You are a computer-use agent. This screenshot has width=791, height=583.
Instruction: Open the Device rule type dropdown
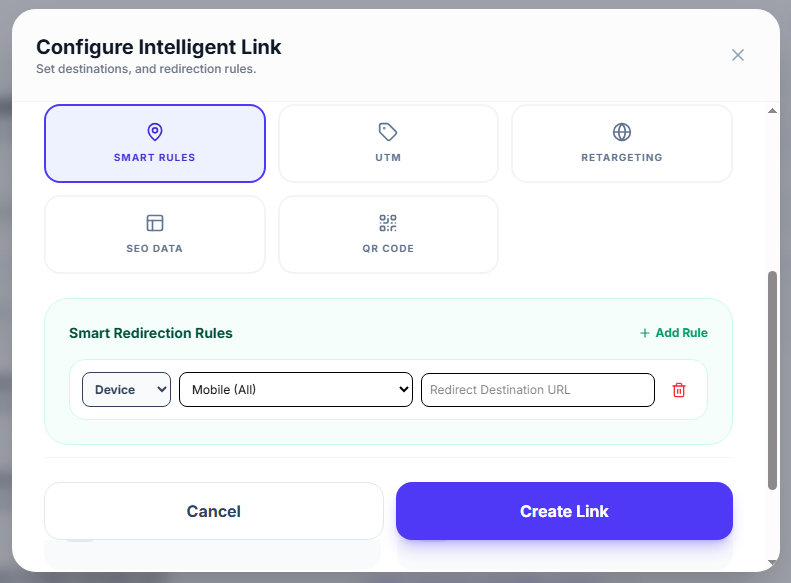click(127, 389)
